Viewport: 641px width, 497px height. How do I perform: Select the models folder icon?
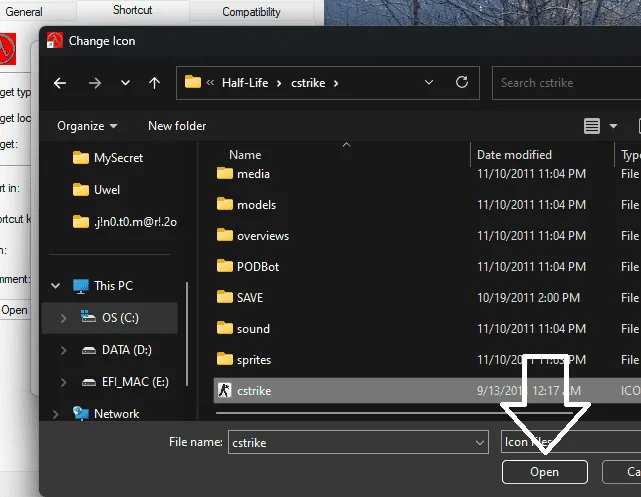click(224, 204)
